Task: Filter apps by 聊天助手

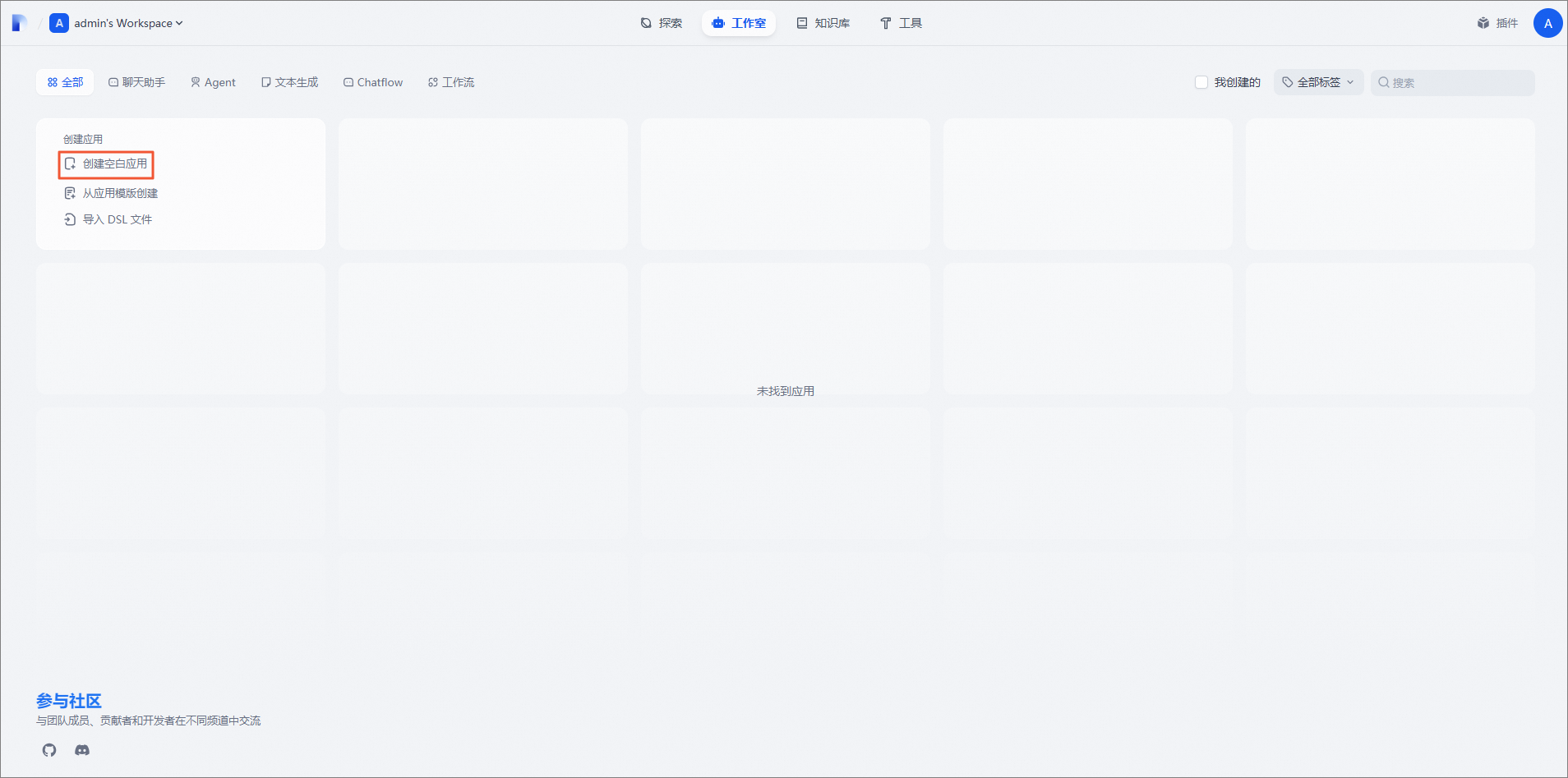Action: click(x=136, y=82)
